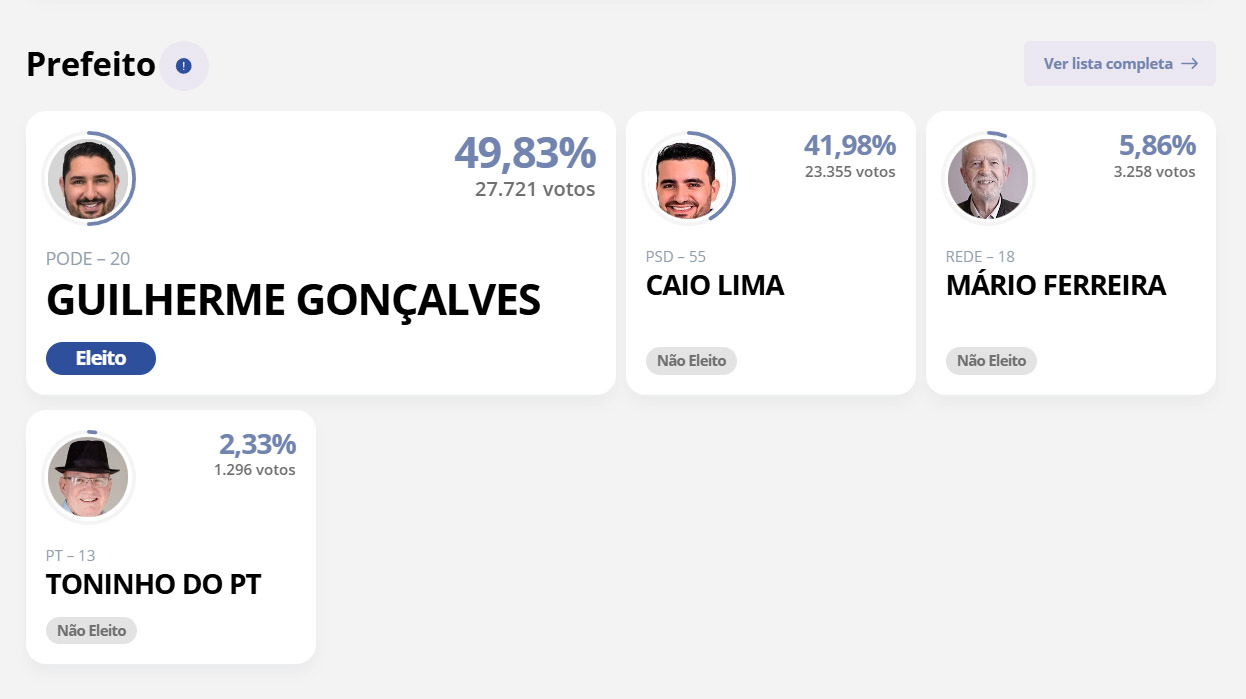Click the info icon beside Prefeito

(183, 66)
